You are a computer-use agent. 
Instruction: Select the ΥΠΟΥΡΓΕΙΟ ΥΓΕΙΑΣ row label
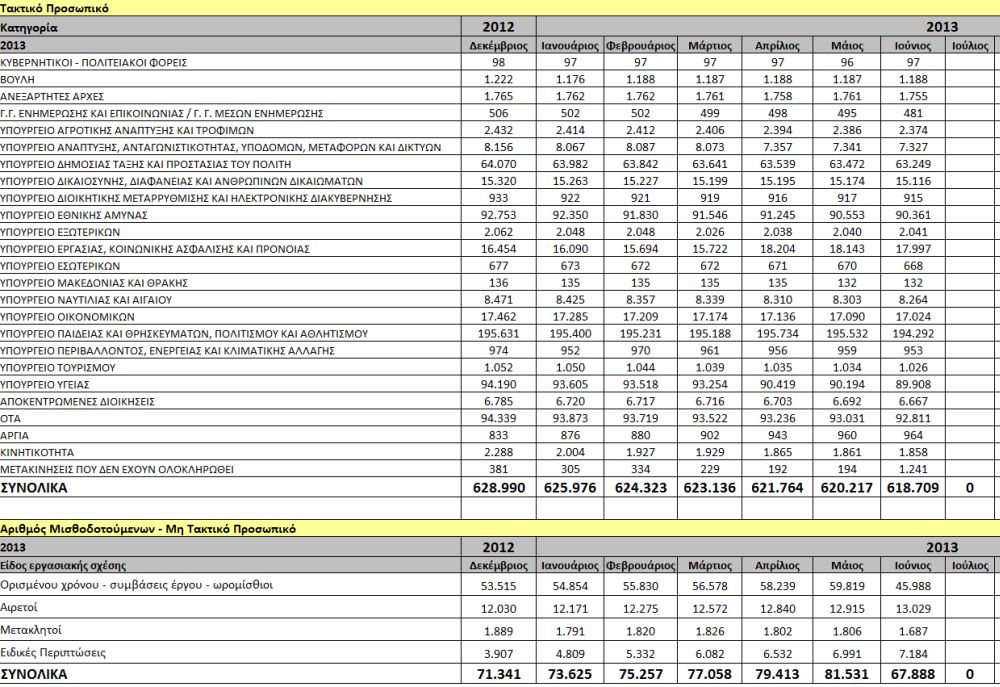pyautogui.click(x=47, y=385)
